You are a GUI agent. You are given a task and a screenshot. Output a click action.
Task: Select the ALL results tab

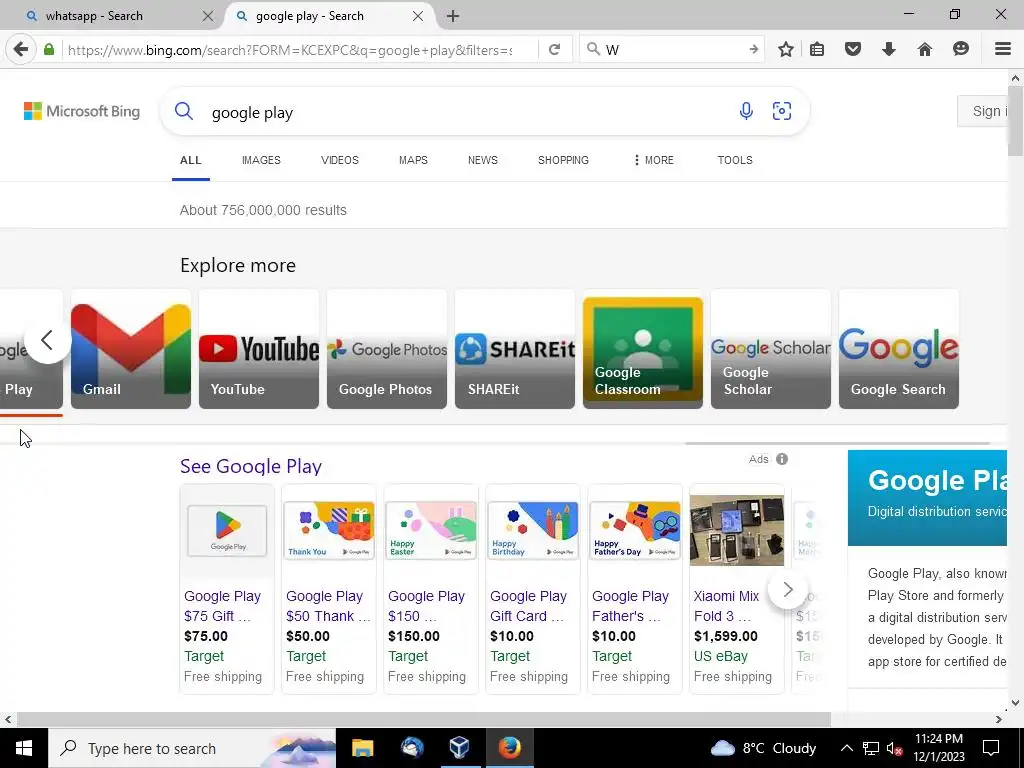[191, 160]
